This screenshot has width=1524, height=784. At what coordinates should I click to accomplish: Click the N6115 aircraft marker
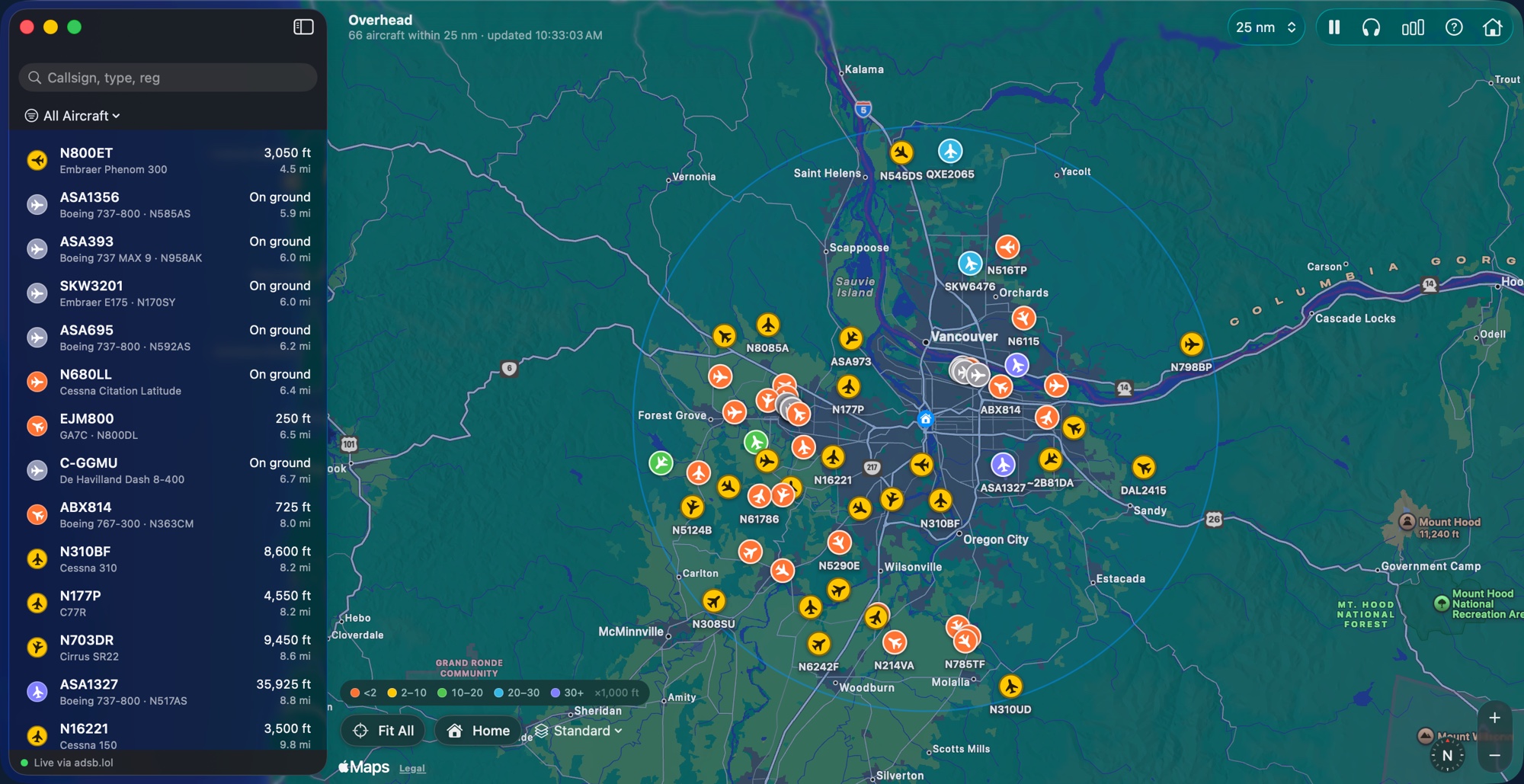pos(1023,318)
